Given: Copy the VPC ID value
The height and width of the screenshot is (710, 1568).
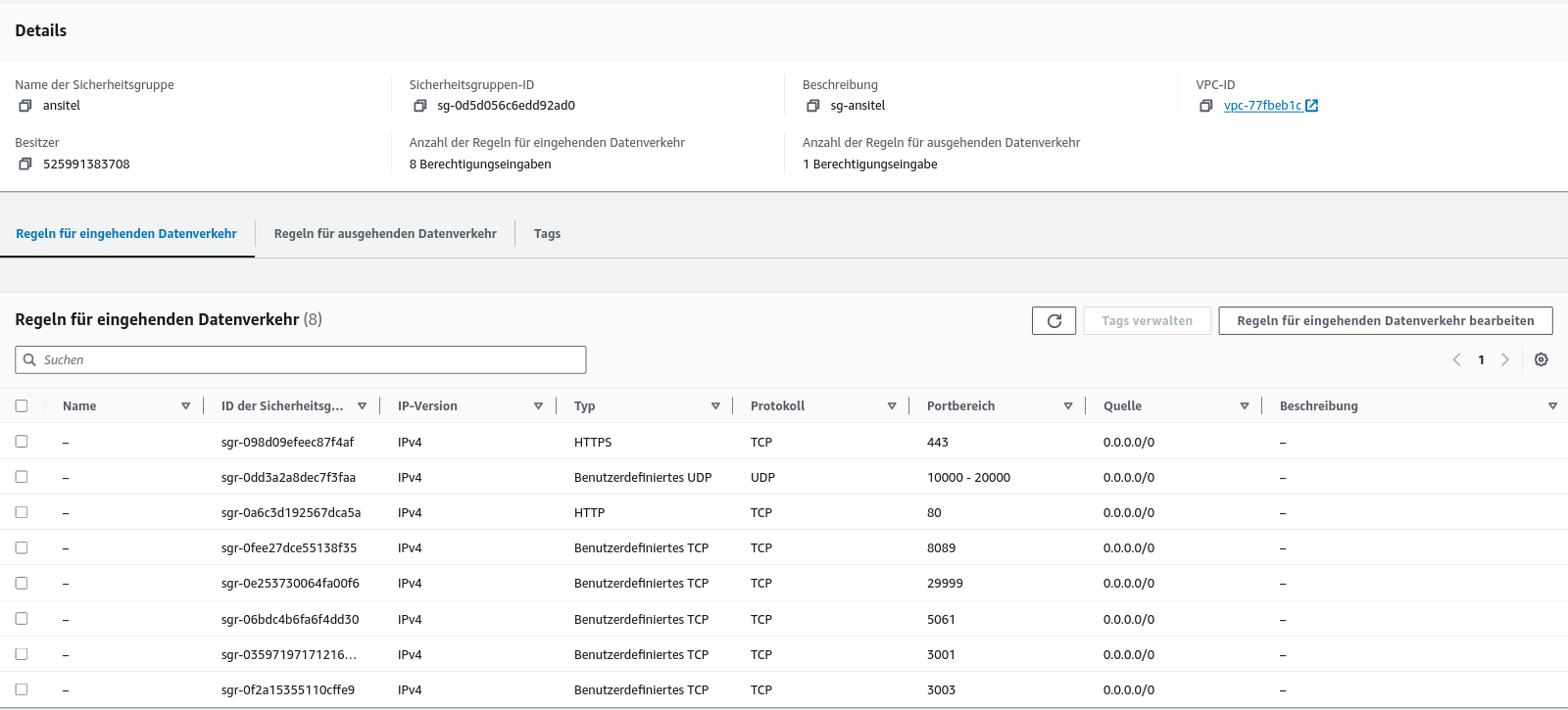Looking at the screenshot, I should pos(1206,106).
